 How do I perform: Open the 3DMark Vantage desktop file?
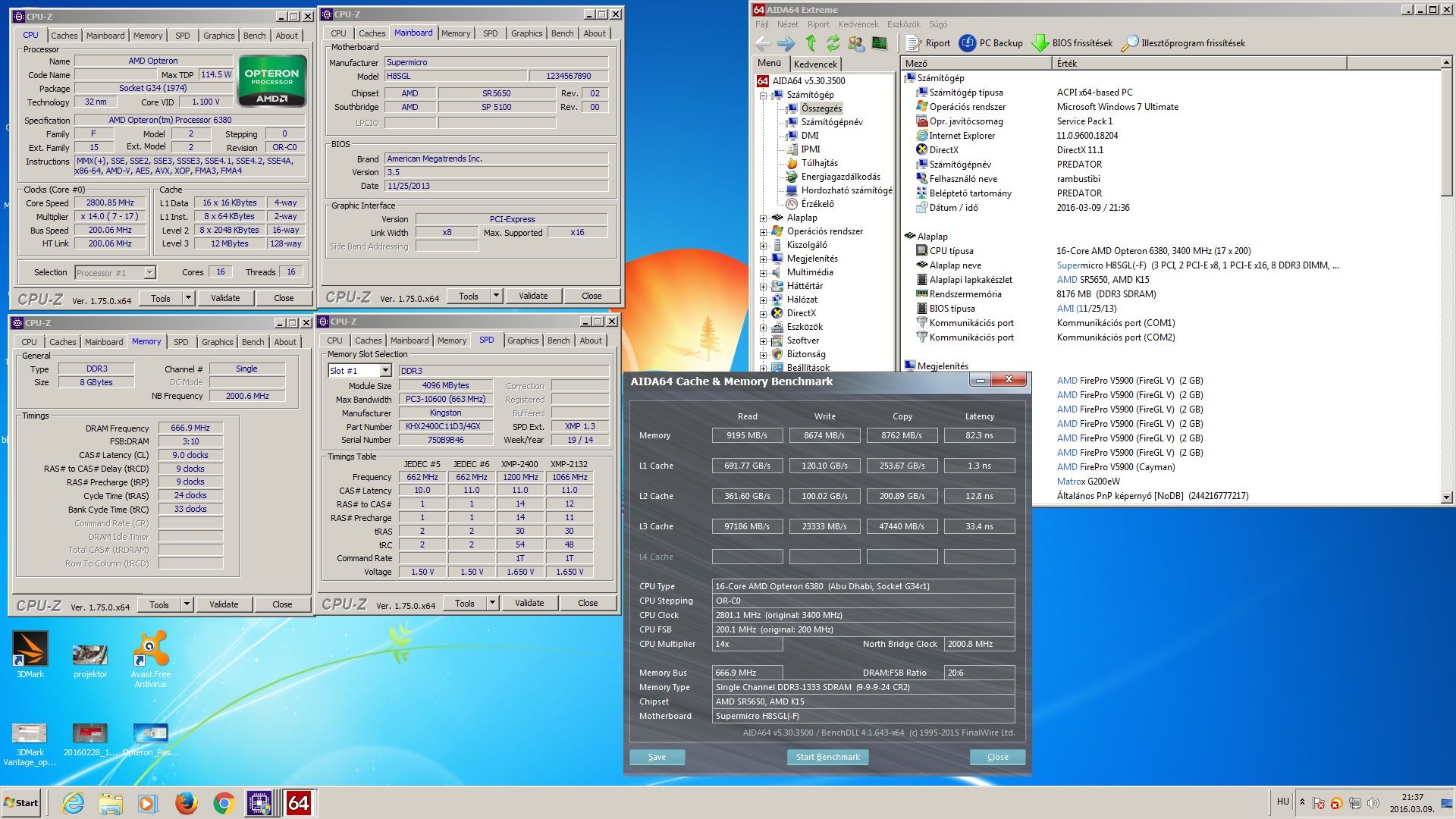click(x=30, y=745)
